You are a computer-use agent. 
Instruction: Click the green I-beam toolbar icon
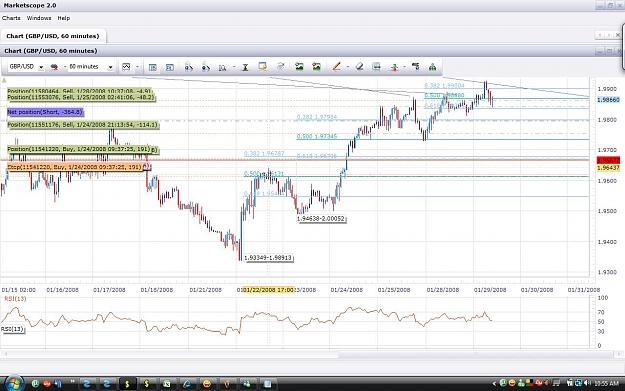pos(246,67)
